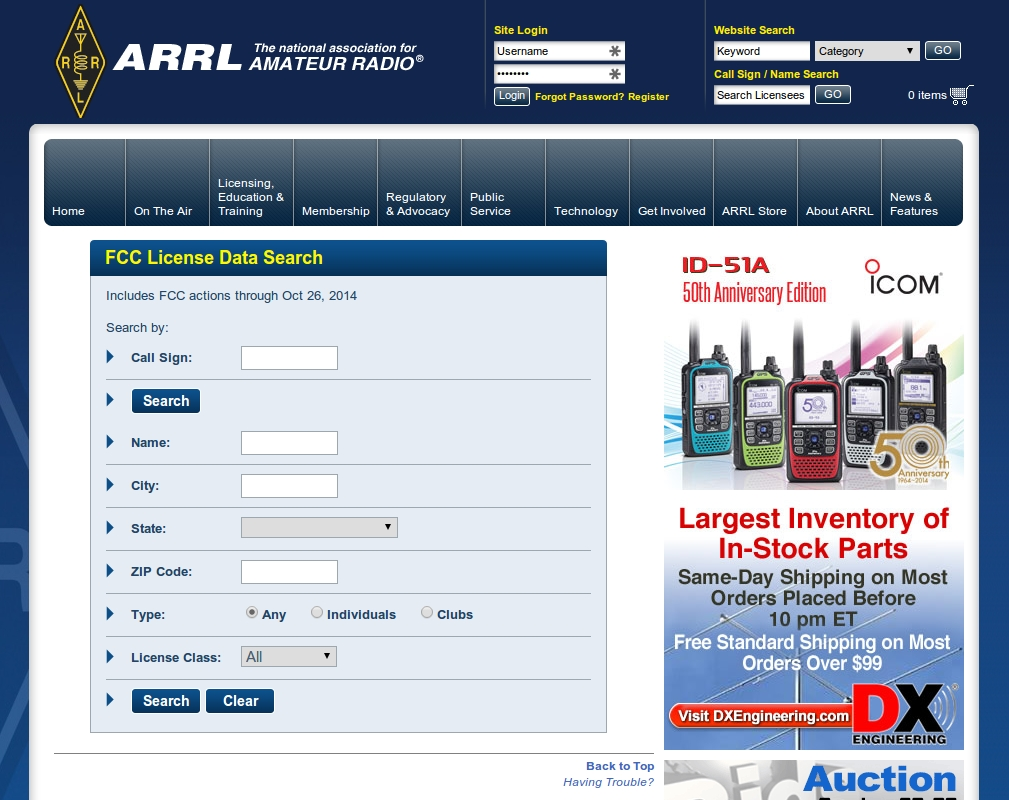Open the About ARRL menu
Viewport: 1009px width, 800px height.
tap(840, 183)
